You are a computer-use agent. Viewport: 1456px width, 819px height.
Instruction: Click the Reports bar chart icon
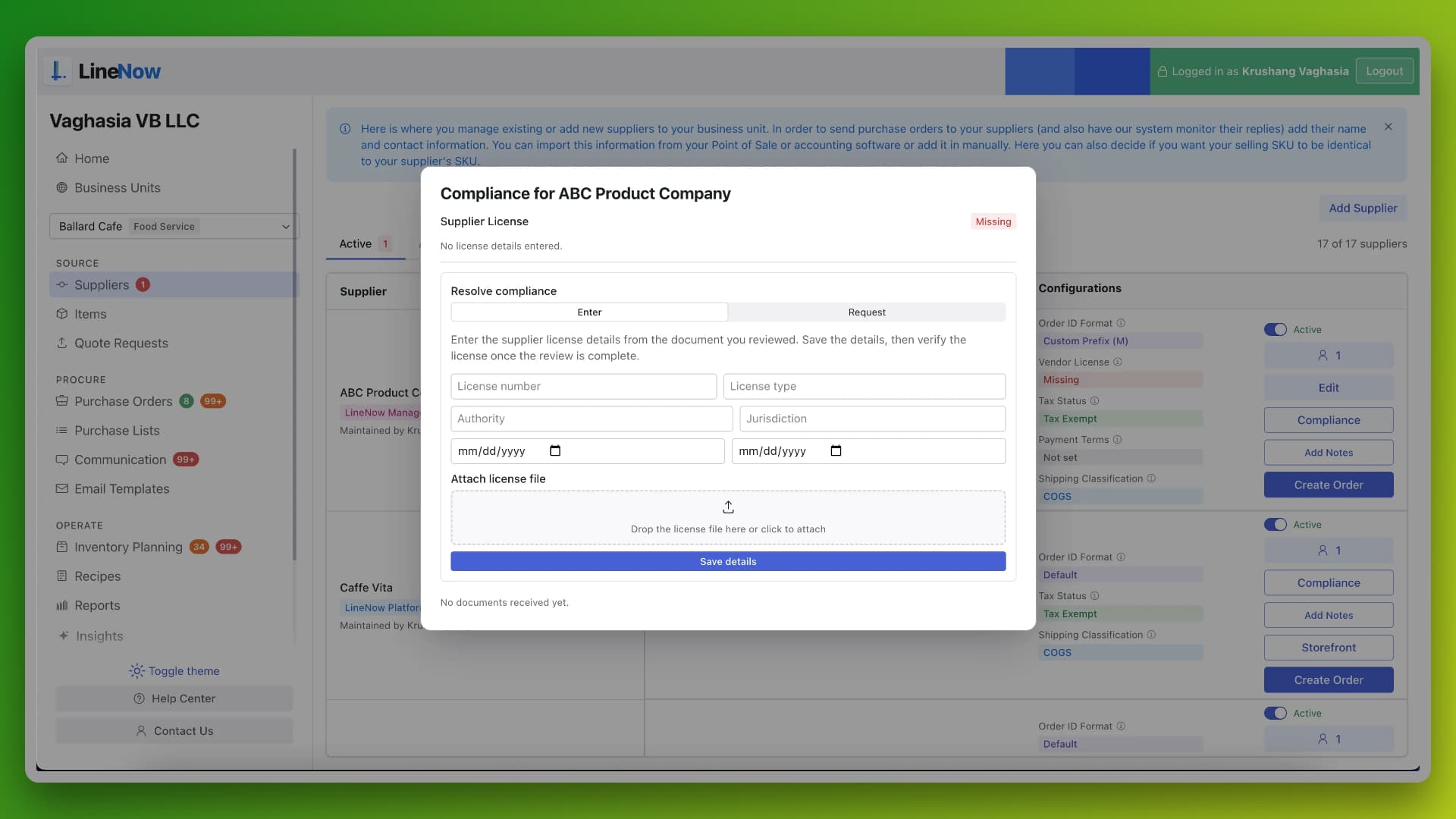click(x=62, y=606)
